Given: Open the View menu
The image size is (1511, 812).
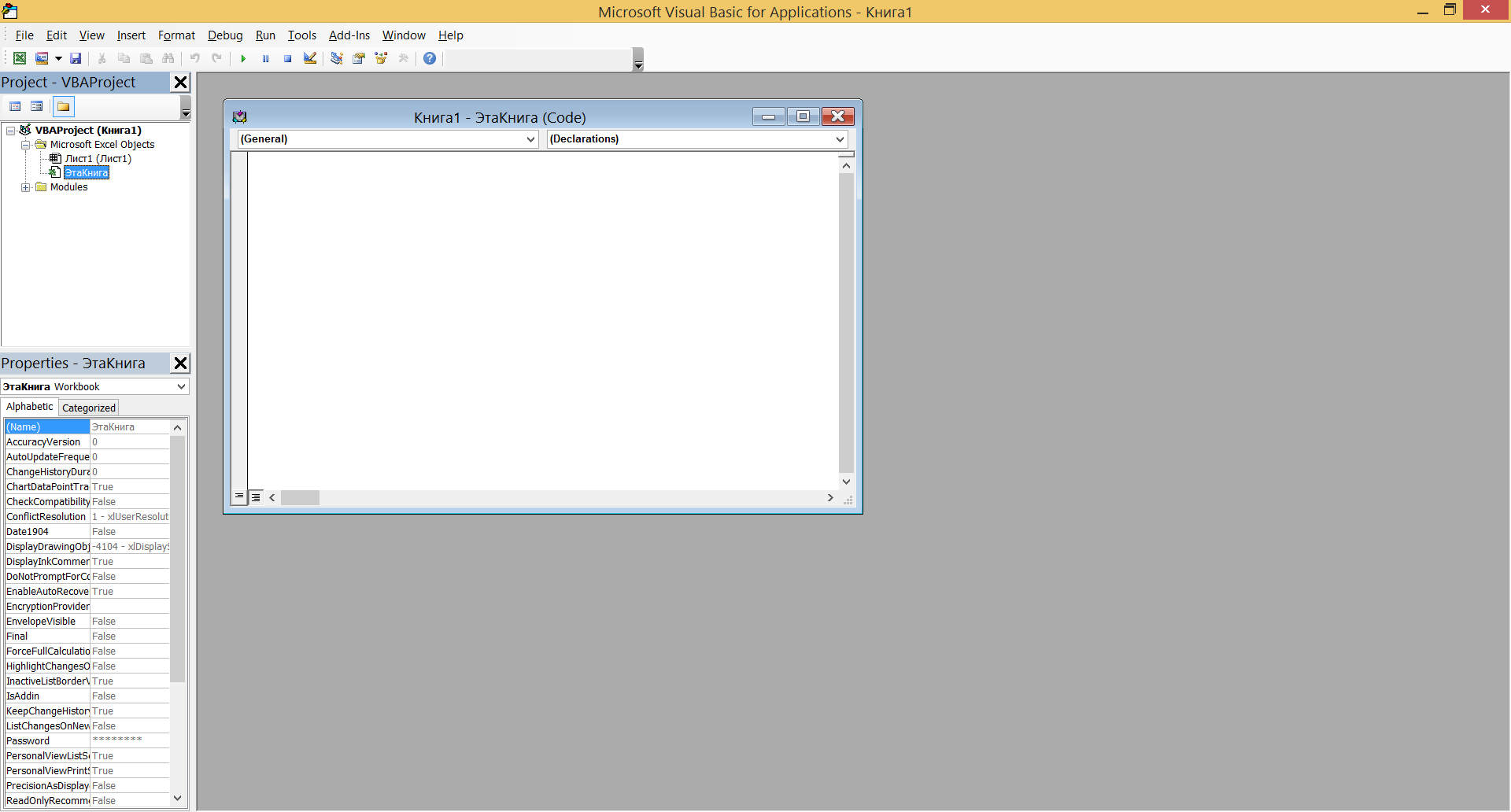Looking at the screenshot, I should (x=92, y=35).
